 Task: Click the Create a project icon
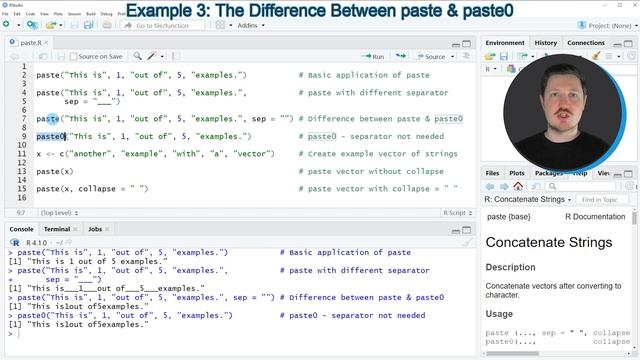tap(32, 25)
